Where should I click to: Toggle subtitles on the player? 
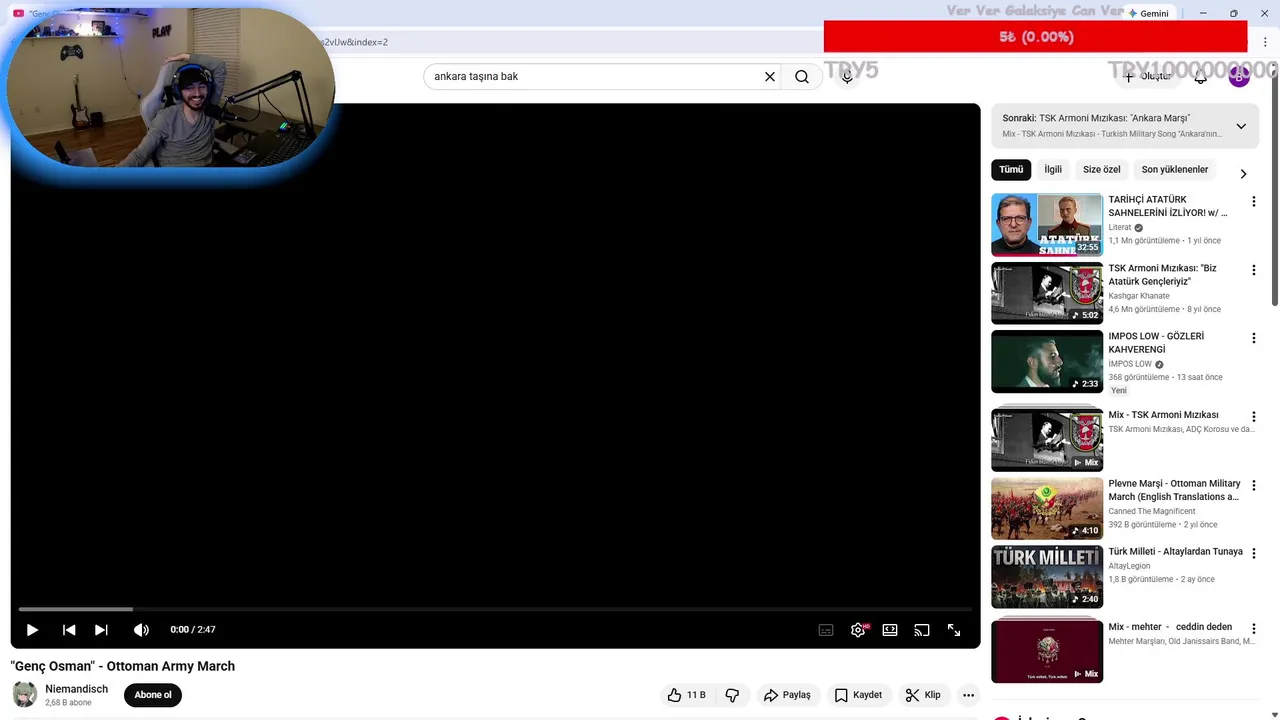click(826, 630)
